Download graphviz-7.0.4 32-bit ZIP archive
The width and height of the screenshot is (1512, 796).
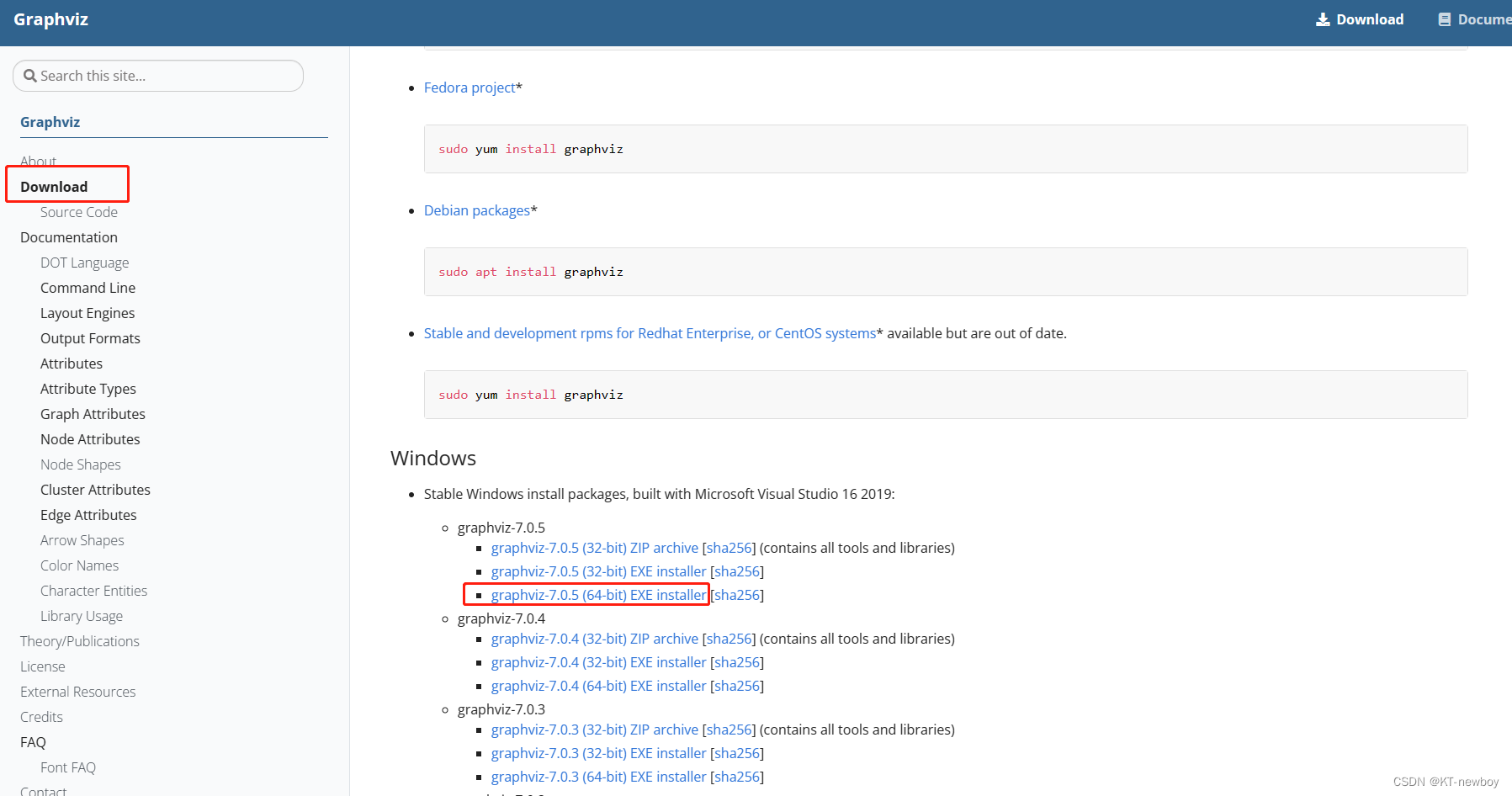pos(595,639)
